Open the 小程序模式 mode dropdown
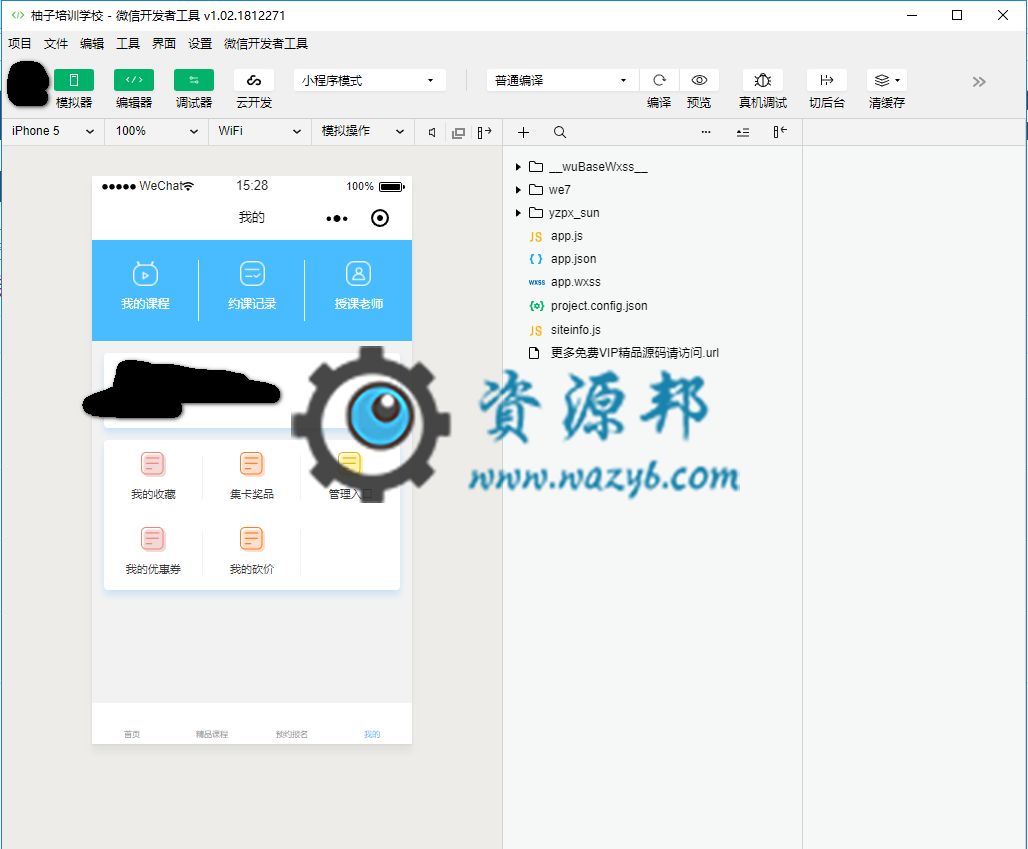1028x849 pixels. (370, 81)
